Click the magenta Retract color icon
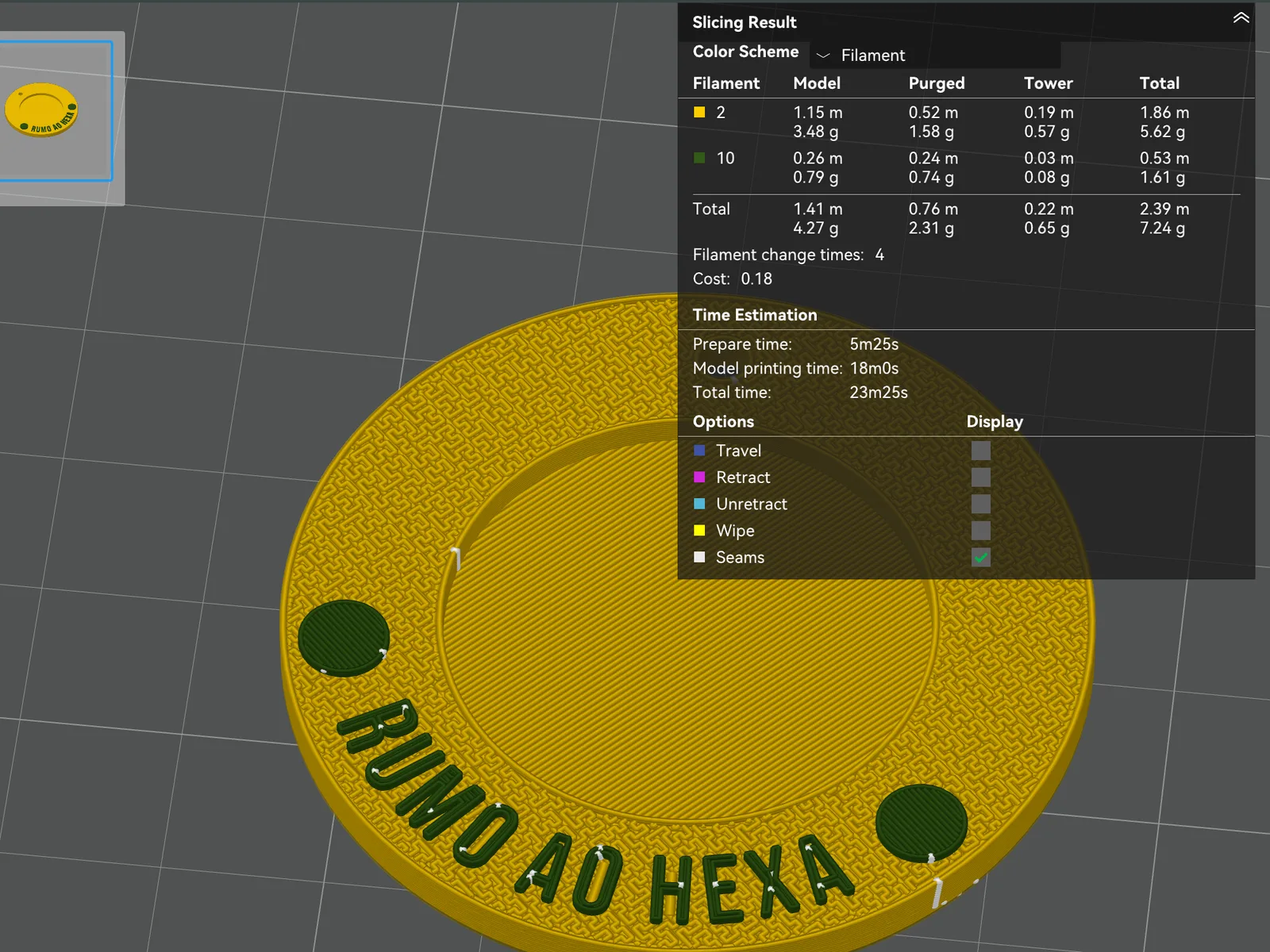The width and height of the screenshot is (1270, 952). click(x=699, y=477)
